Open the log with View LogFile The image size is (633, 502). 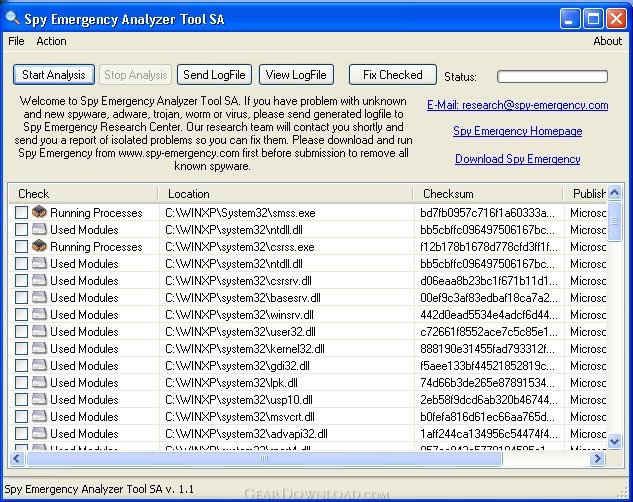(x=296, y=75)
